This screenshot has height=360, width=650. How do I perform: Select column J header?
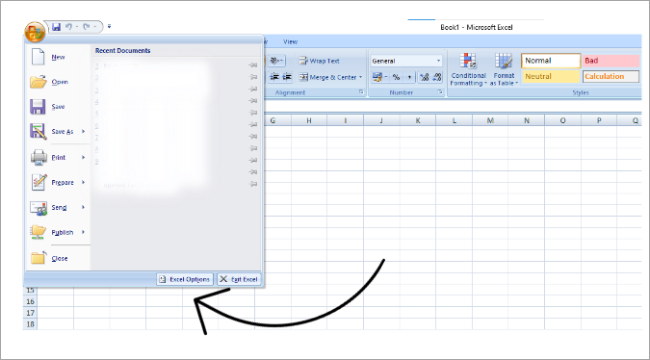[x=381, y=120]
